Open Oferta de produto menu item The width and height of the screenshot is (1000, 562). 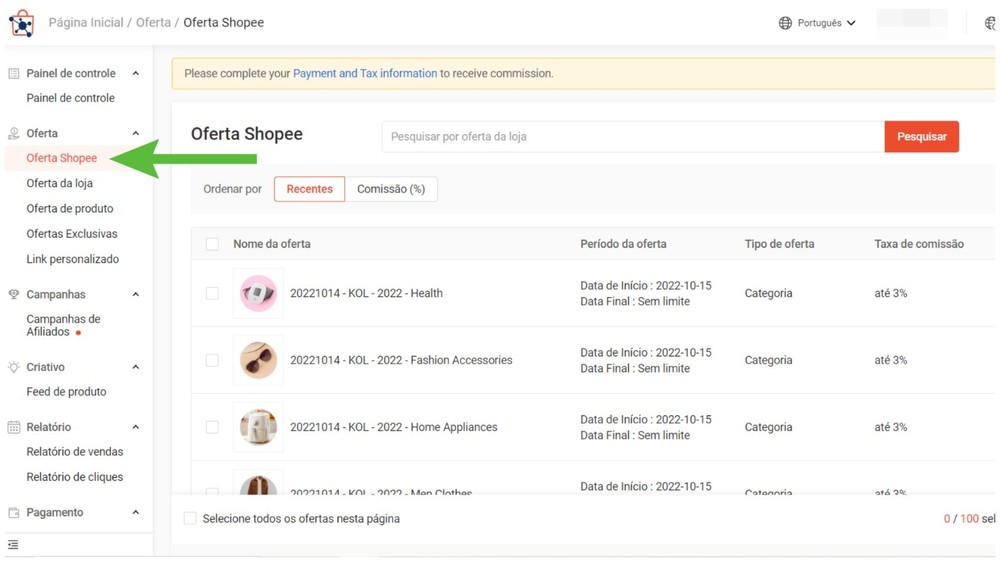[70, 209]
